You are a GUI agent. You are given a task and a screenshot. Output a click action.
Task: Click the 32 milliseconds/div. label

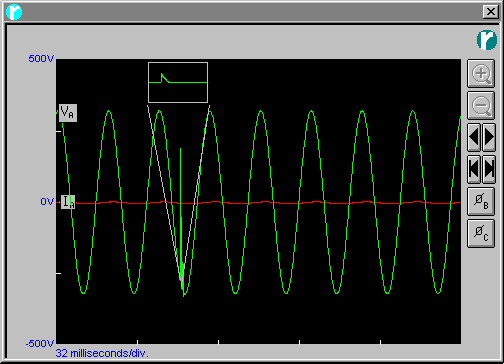(102, 353)
